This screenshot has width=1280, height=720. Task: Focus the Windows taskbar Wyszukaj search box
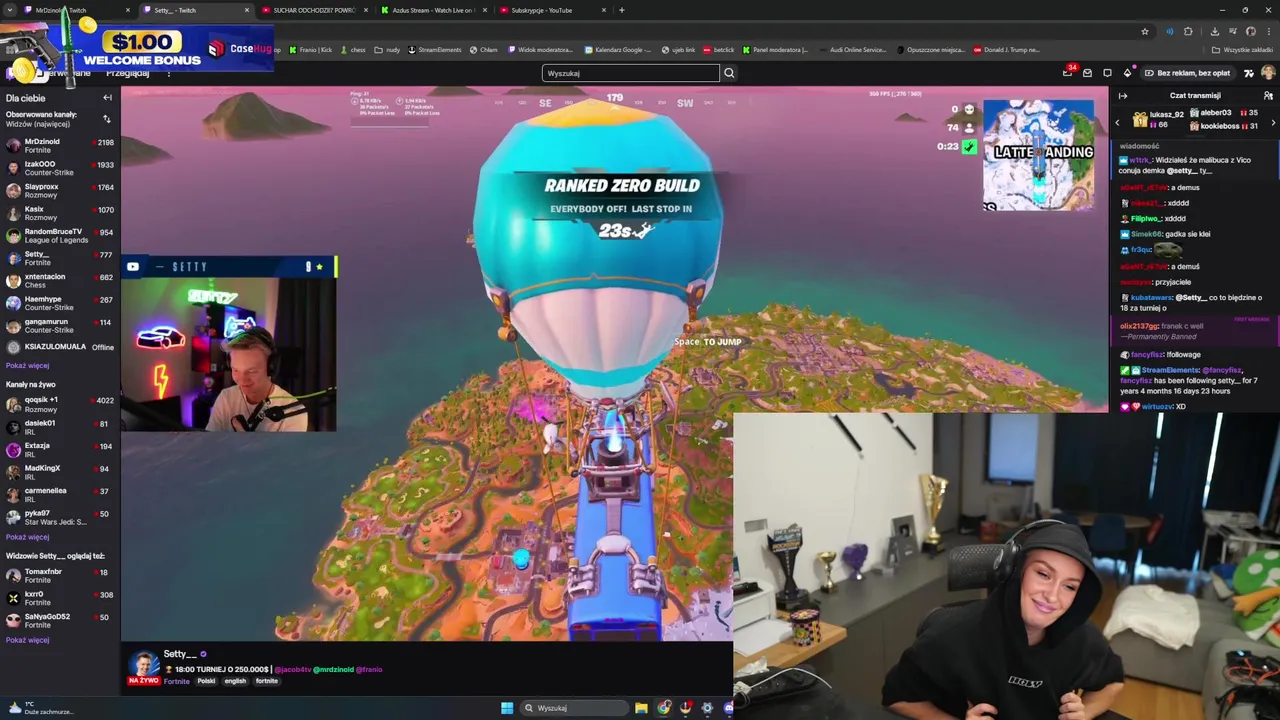tap(572, 708)
